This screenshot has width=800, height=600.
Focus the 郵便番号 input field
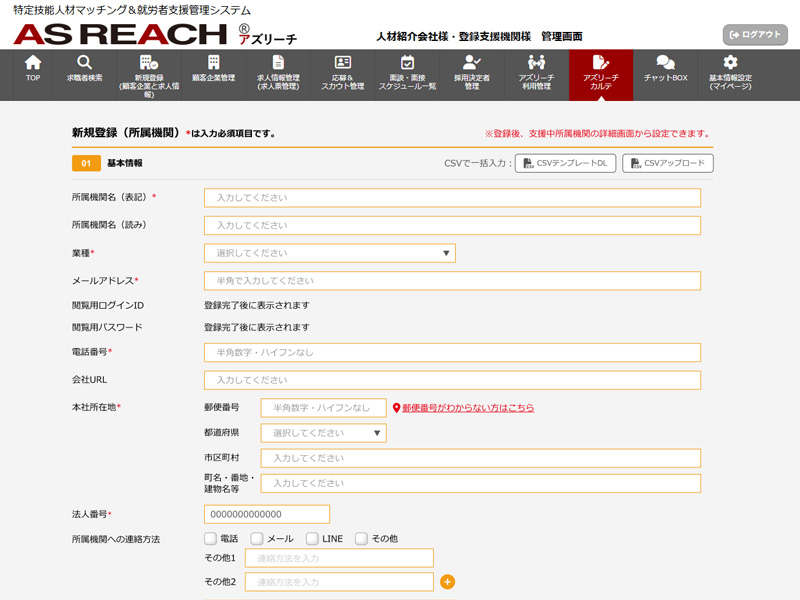(323, 408)
